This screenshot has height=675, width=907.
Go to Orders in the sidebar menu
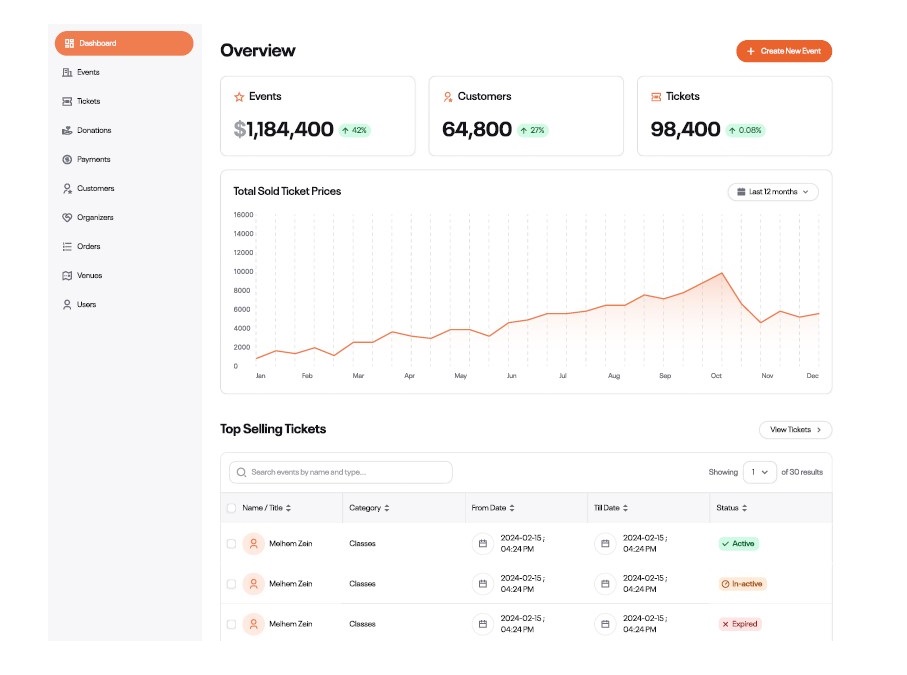pyautogui.click(x=88, y=246)
